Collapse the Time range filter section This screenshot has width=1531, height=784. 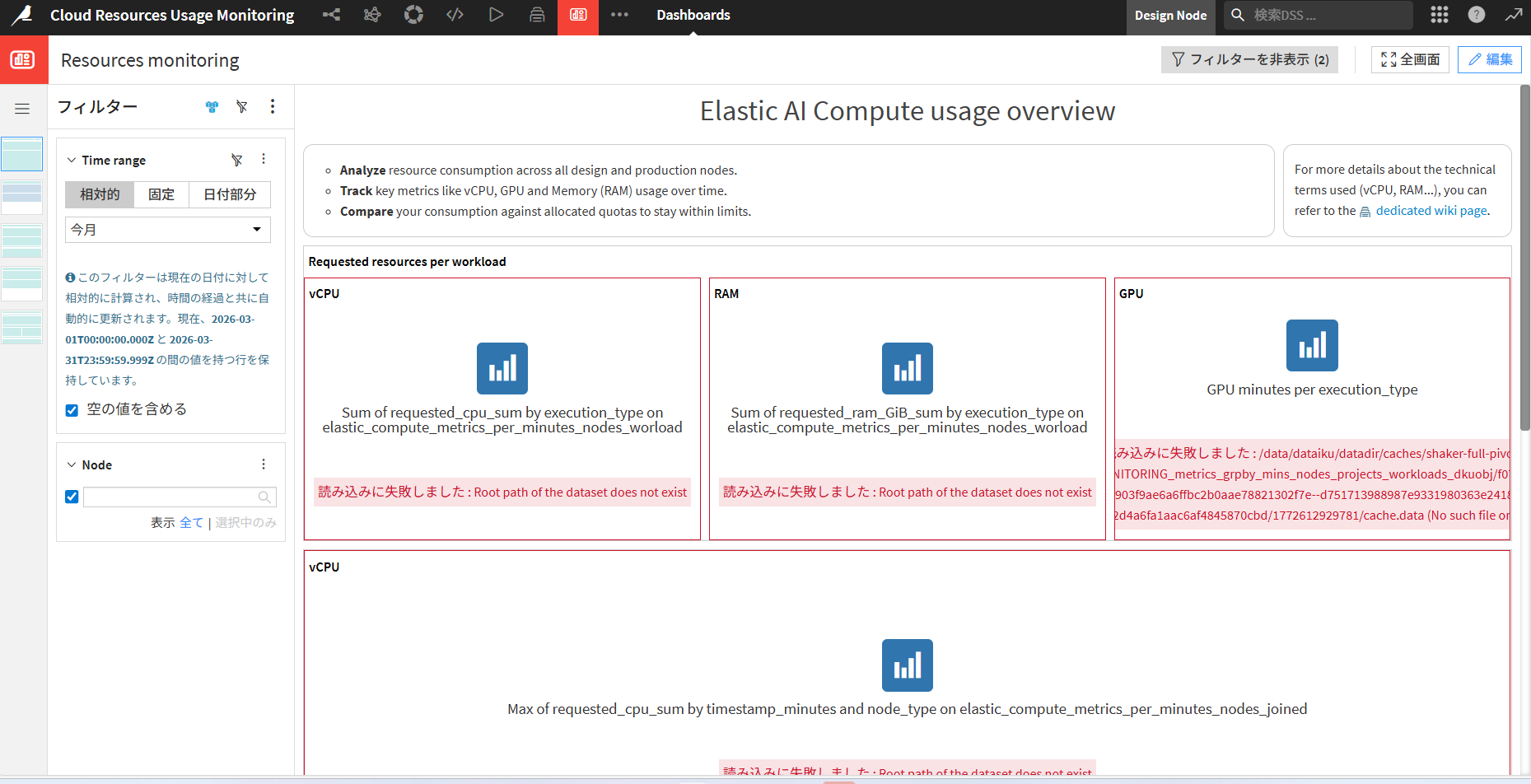(72, 160)
